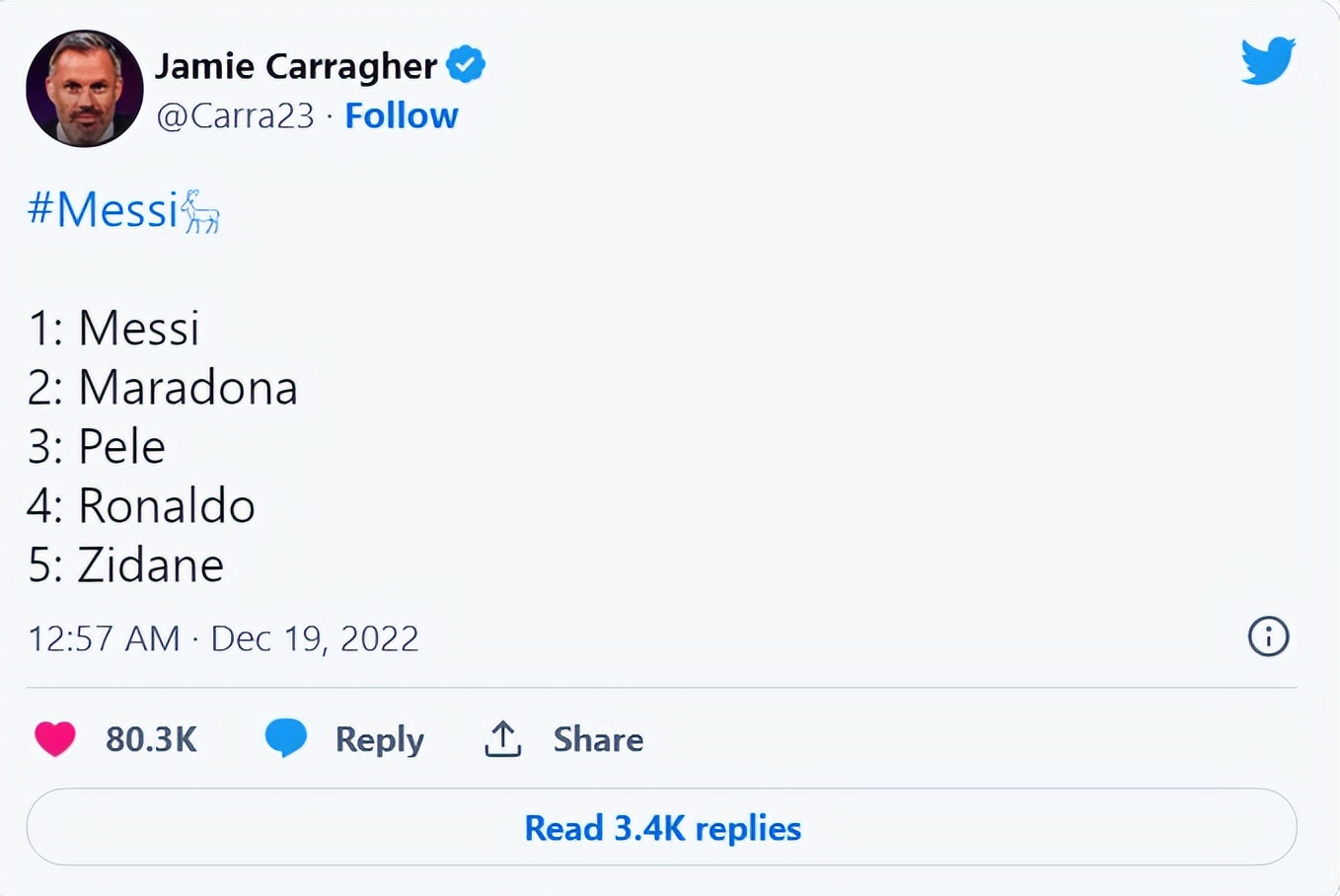Click the blue reply speech bubble icon
The width and height of the screenshot is (1340, 896).
point(286,737)
